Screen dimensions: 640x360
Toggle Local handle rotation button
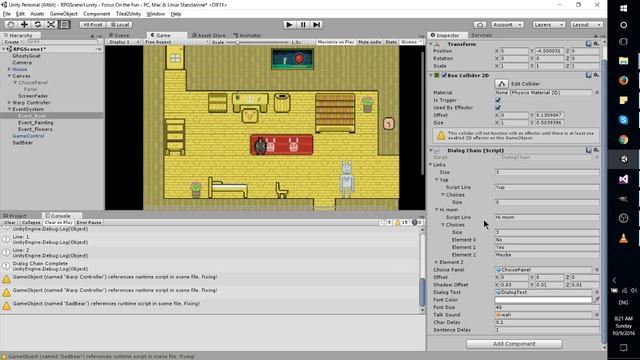tap(120, 24)
